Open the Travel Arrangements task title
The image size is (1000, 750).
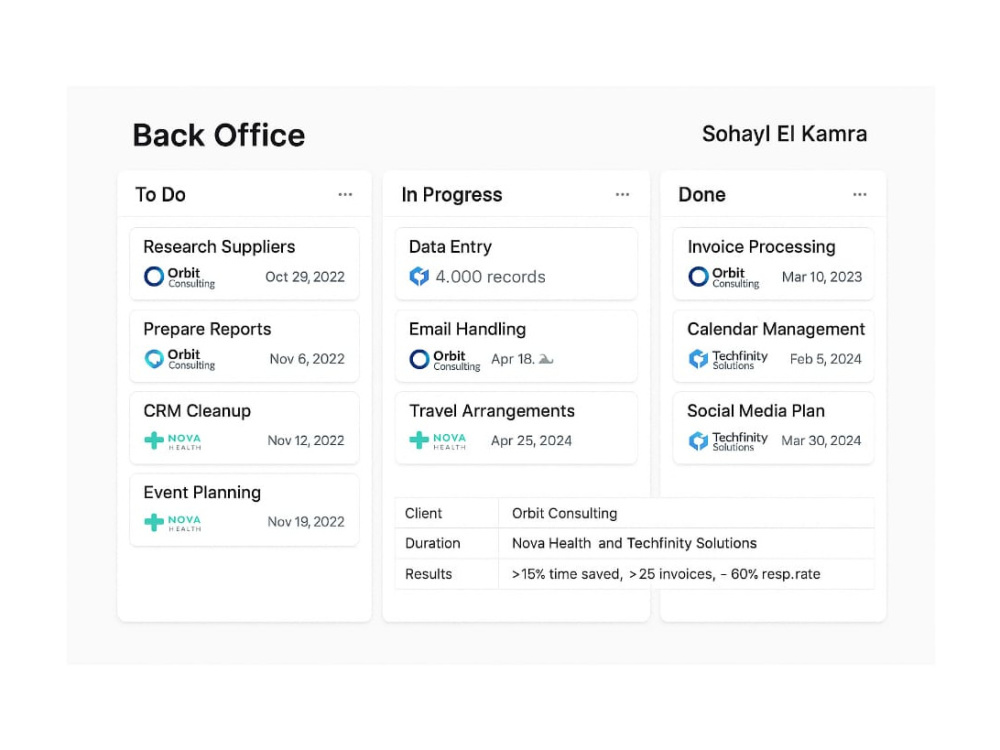[492, 411]
